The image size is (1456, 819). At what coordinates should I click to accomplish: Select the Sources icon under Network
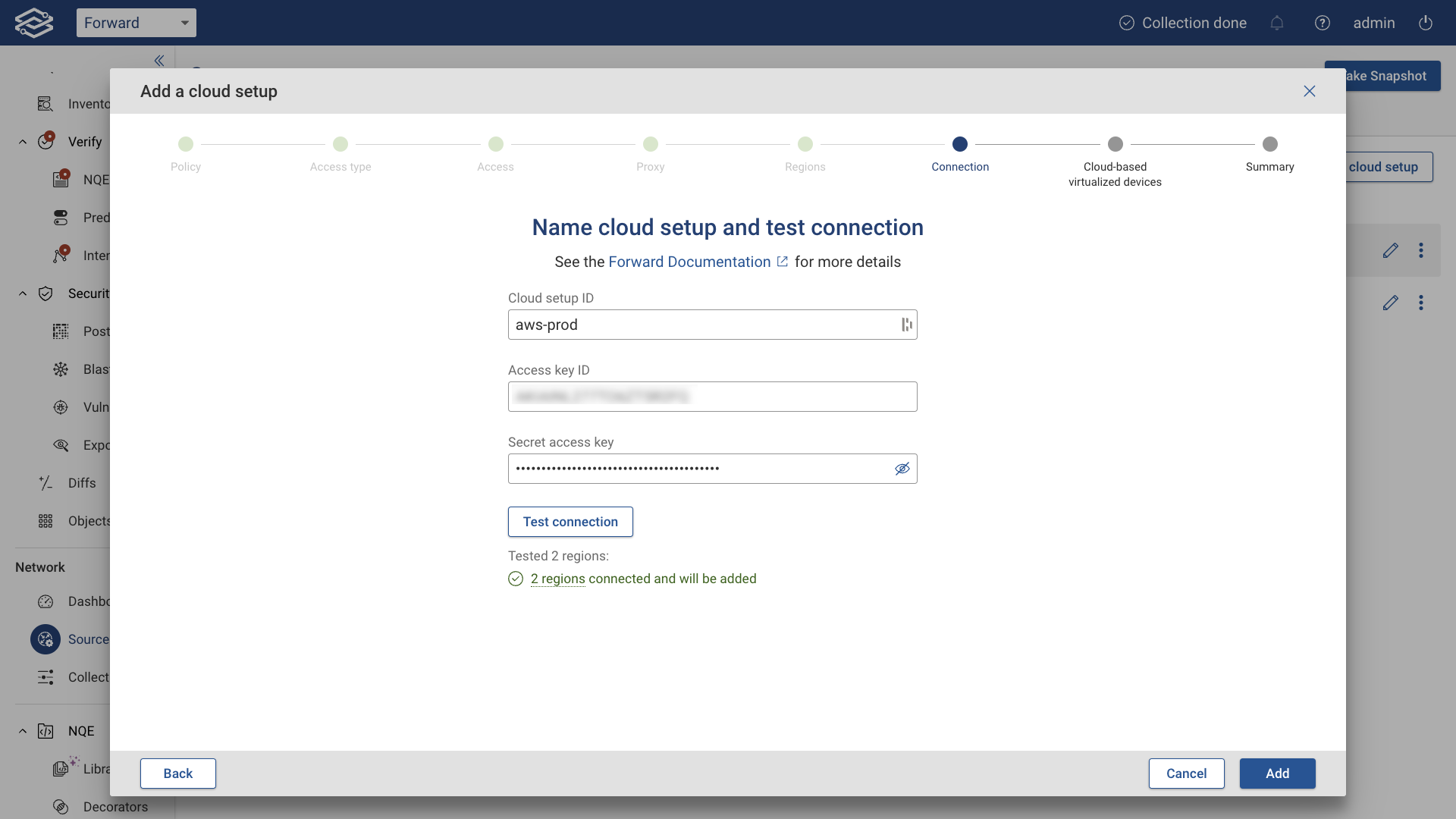coord(45,639)
